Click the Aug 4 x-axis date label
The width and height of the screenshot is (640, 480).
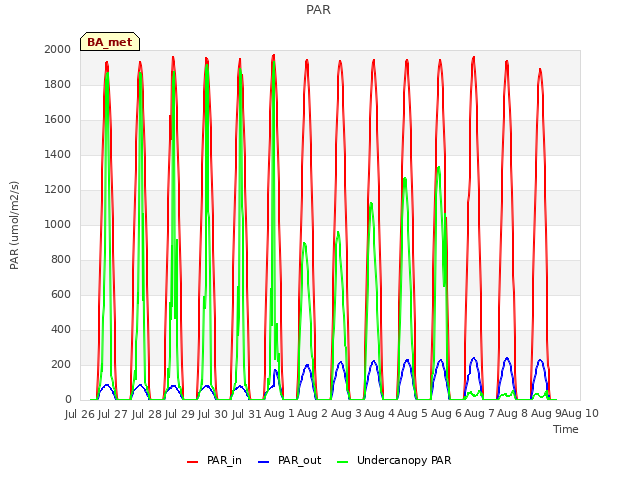coord(379,414)
